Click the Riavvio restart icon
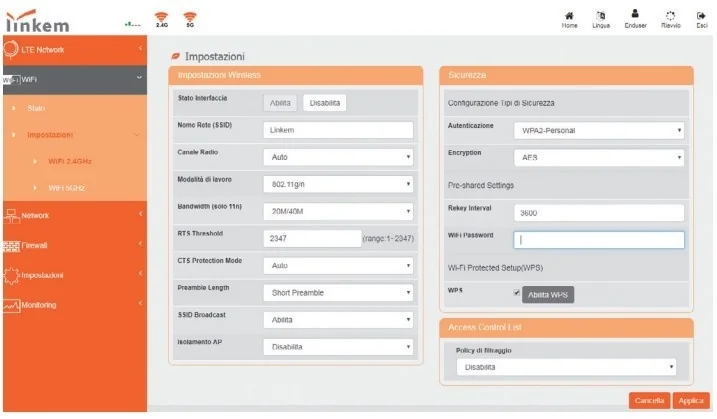717x419 pixels. 670,16
